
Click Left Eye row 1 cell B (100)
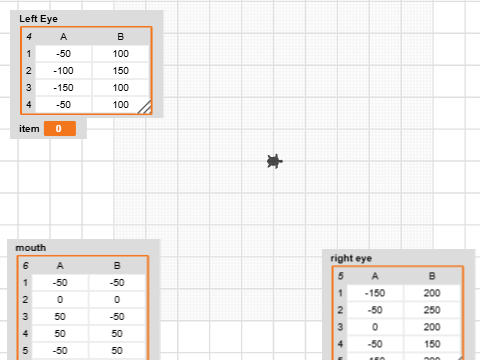click(x=121, y=54)
